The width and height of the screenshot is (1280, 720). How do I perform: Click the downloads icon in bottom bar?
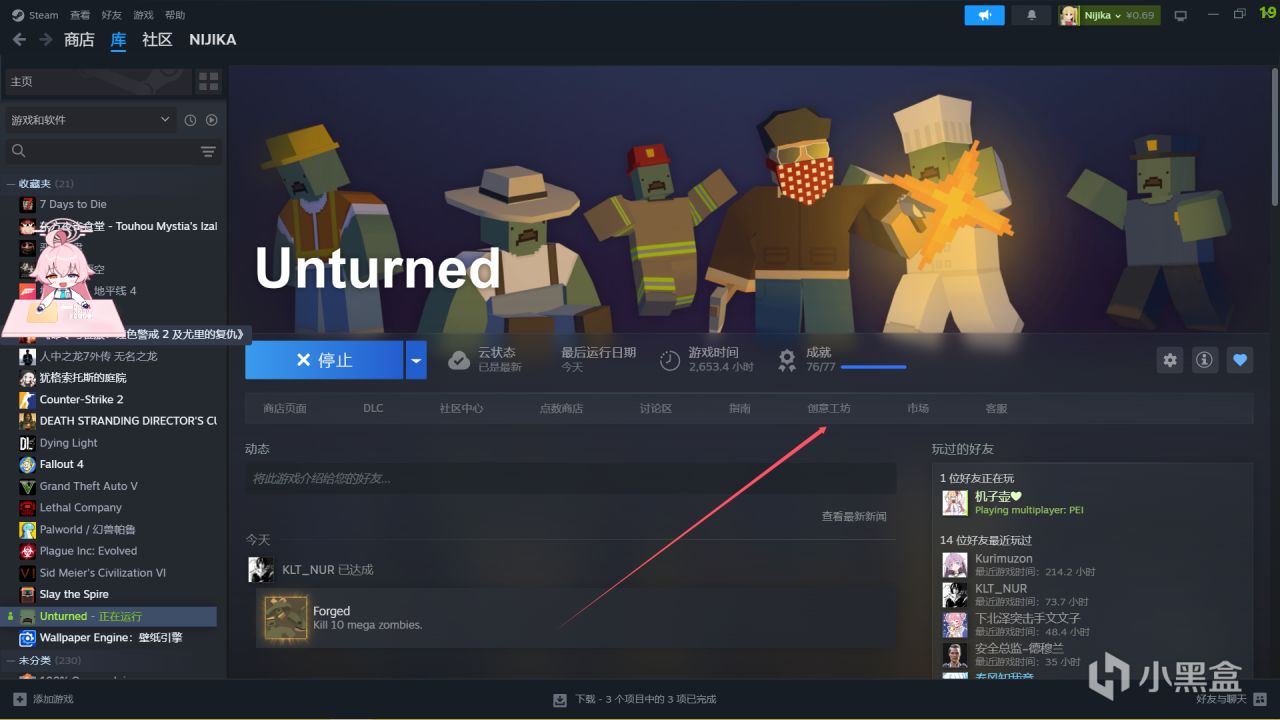tap(560, 699)
